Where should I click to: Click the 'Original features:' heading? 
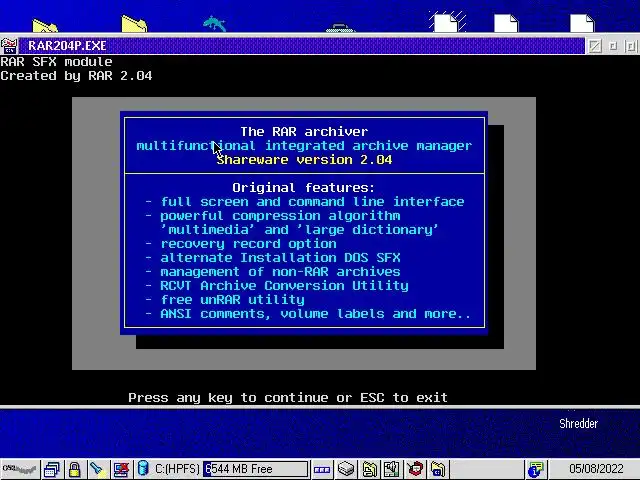coord(303,187)
